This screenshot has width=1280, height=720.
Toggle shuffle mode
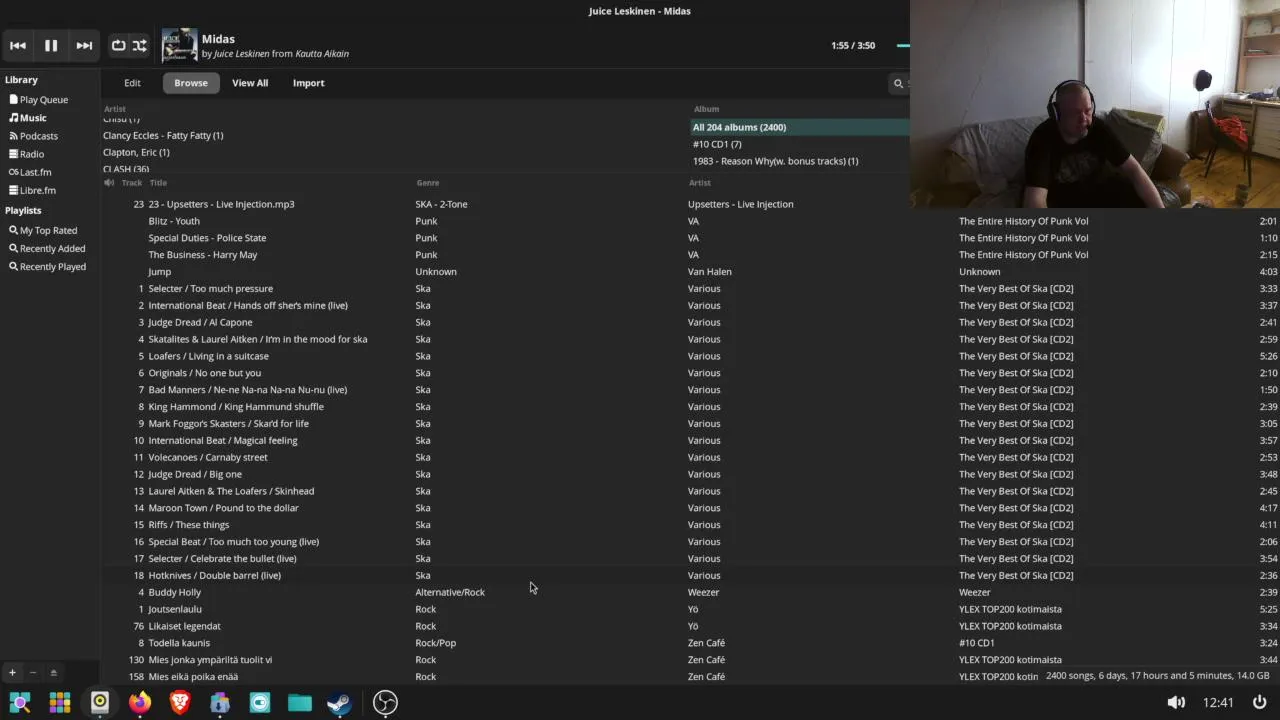point(140,45)
